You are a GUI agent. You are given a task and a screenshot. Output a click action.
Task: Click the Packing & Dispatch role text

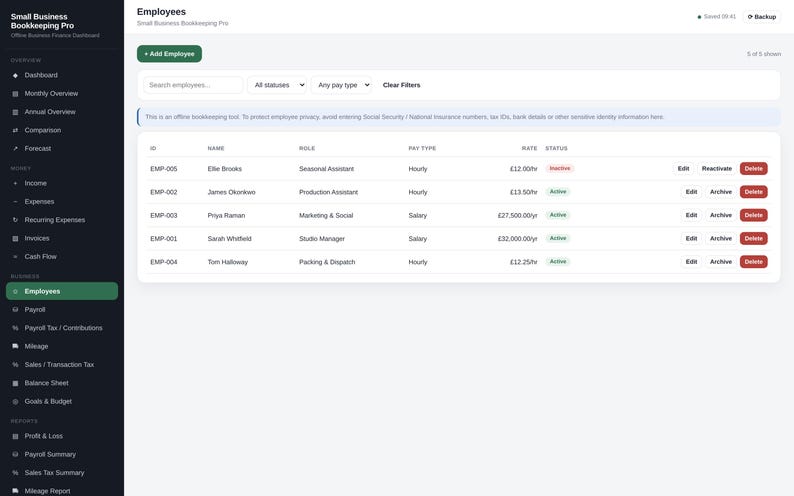(x=327, y=262)
